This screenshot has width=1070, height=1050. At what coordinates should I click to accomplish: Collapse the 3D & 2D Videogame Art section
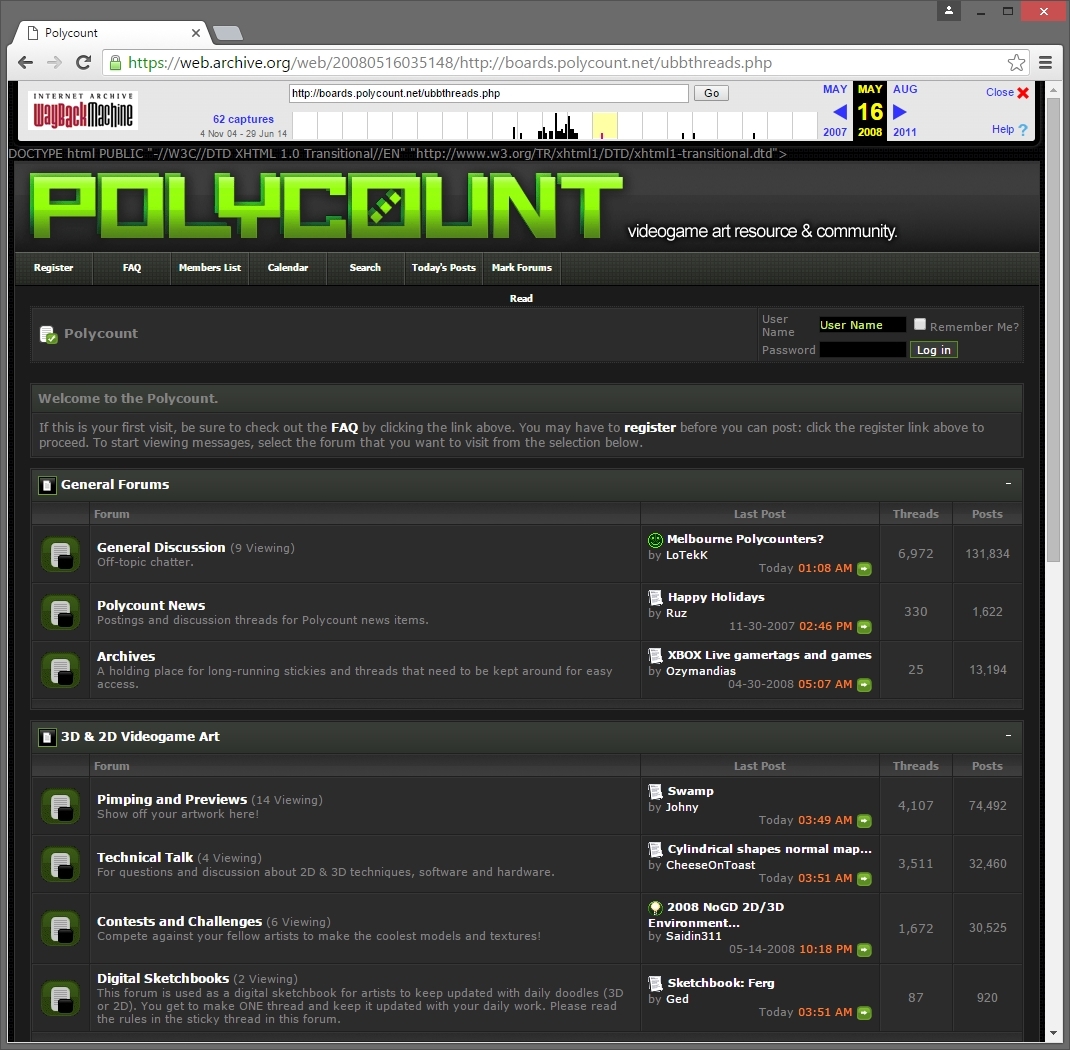coord(1008,735)
